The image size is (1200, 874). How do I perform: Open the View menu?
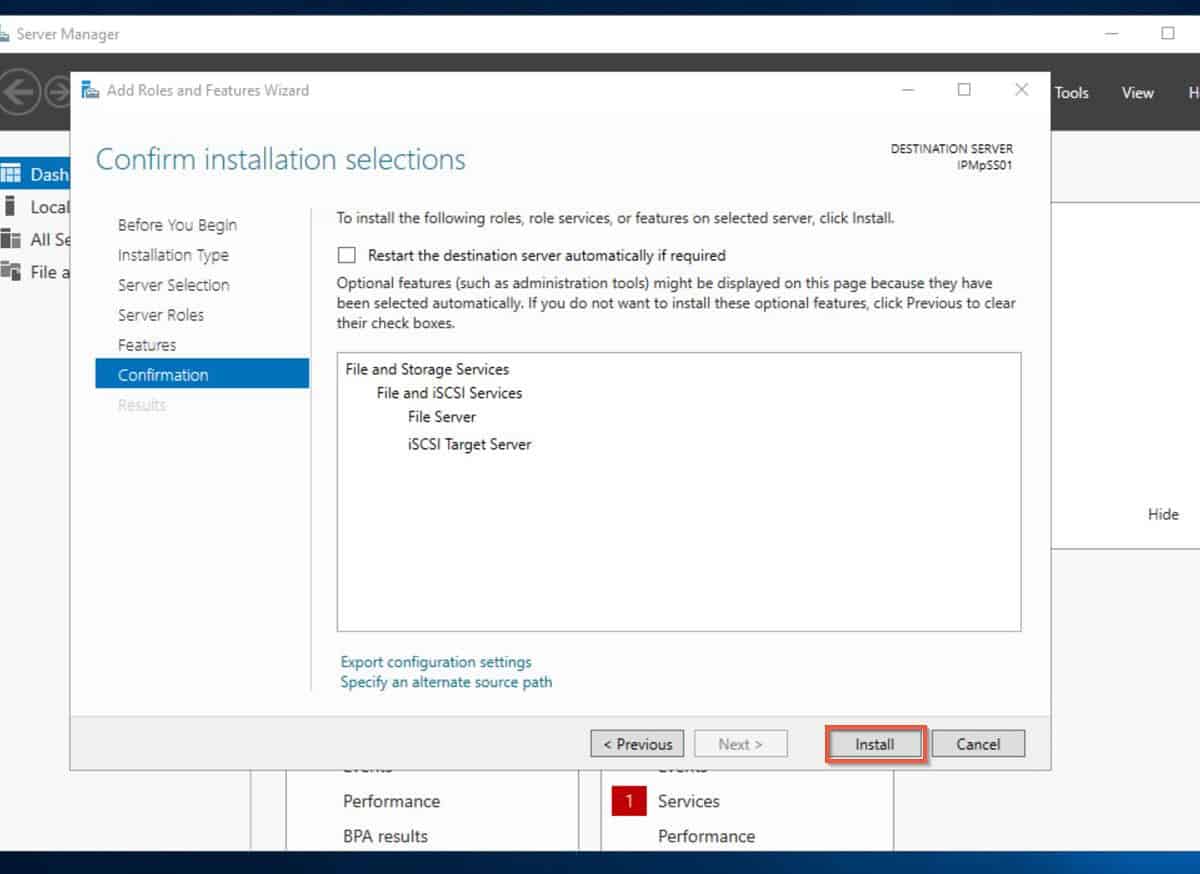(1137, 92)
